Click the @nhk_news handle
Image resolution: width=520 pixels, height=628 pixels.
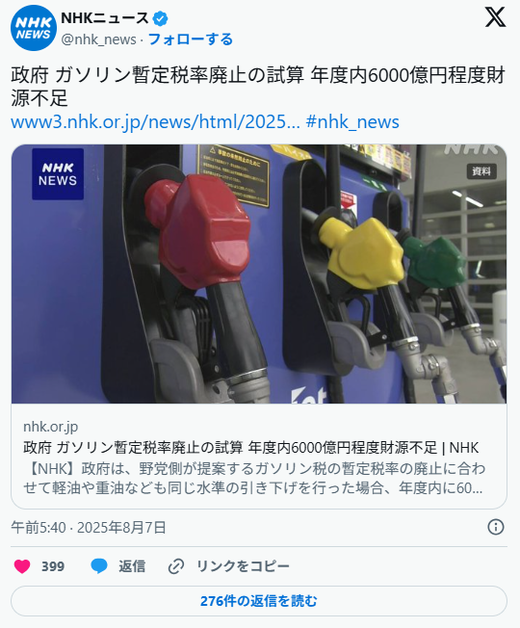click(99, 39)
